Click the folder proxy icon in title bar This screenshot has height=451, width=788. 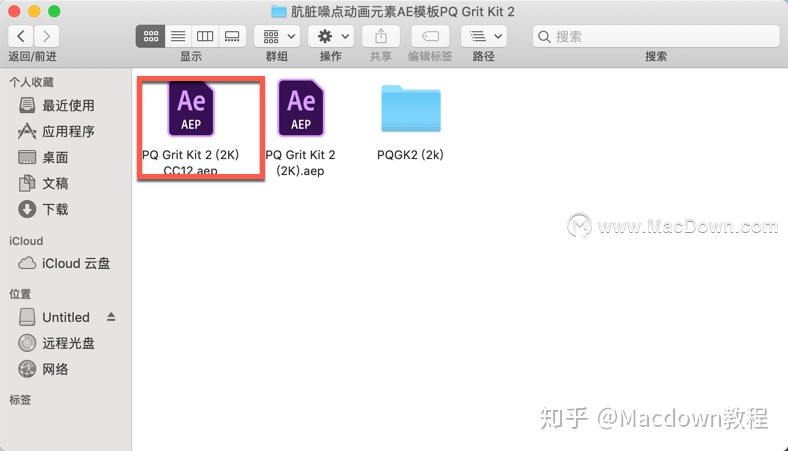click(x=278, y=11)
